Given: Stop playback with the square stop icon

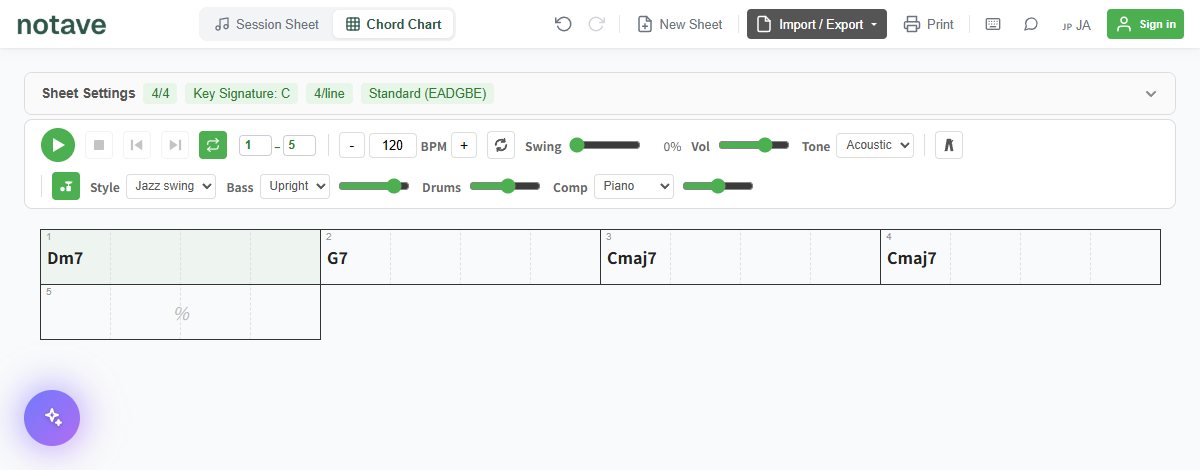Looking at the screenshot, I should tap(99, 145).
